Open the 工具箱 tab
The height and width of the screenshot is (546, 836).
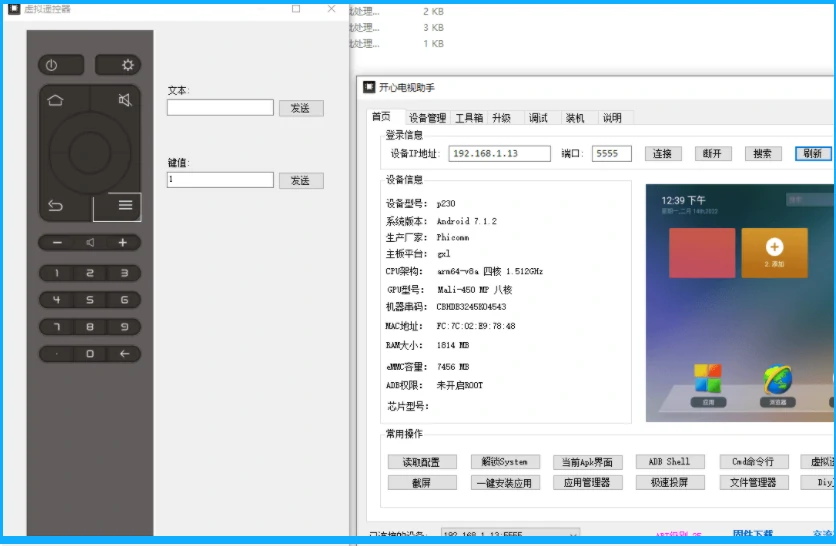469,118
